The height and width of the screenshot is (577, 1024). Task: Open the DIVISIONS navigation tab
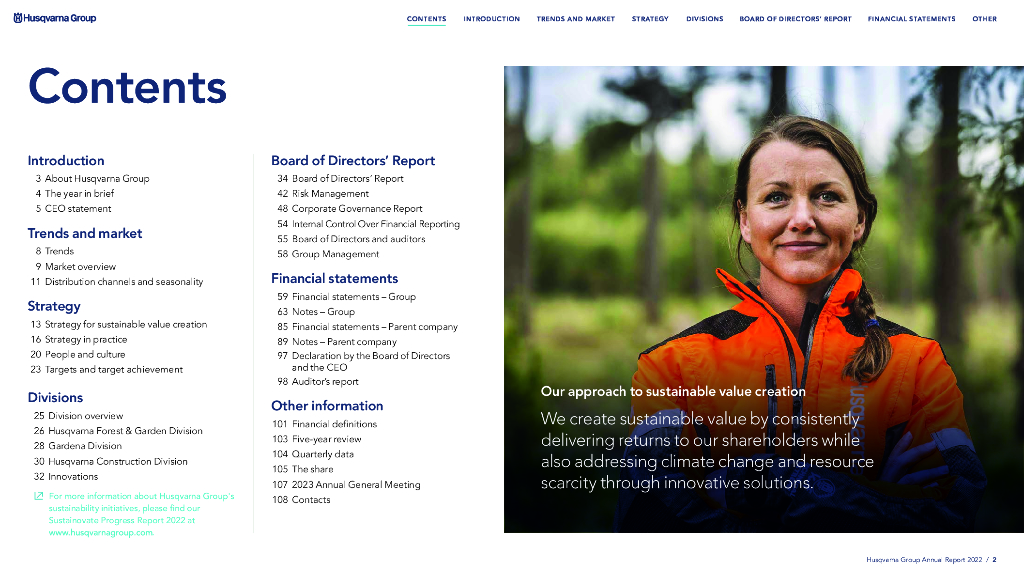click(x=705, y=19)
